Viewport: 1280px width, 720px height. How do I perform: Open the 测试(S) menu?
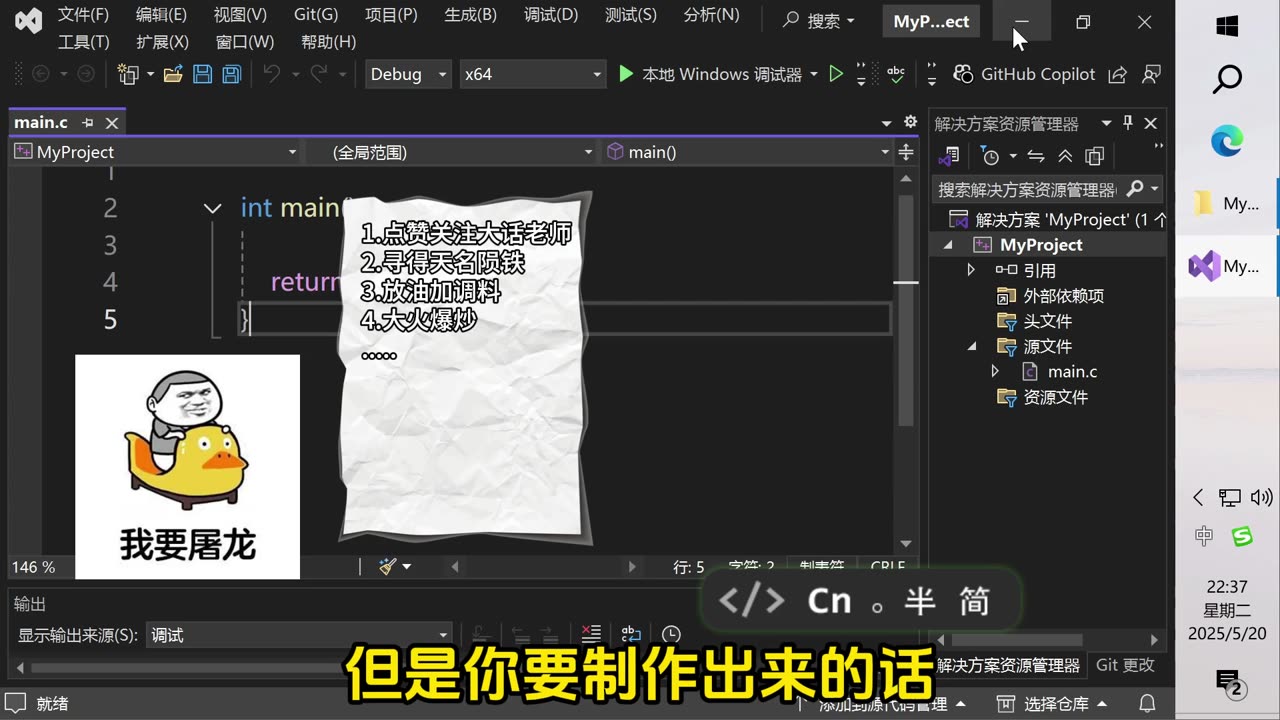pyautogui.click(x=631, y=15)
